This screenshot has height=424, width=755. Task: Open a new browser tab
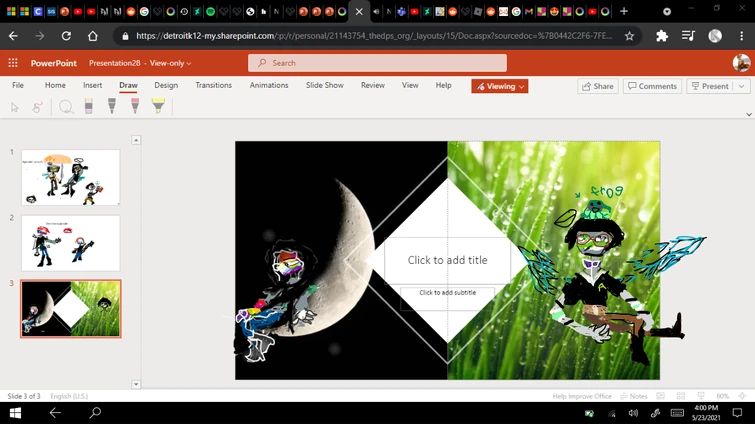[x=624, y=11]
